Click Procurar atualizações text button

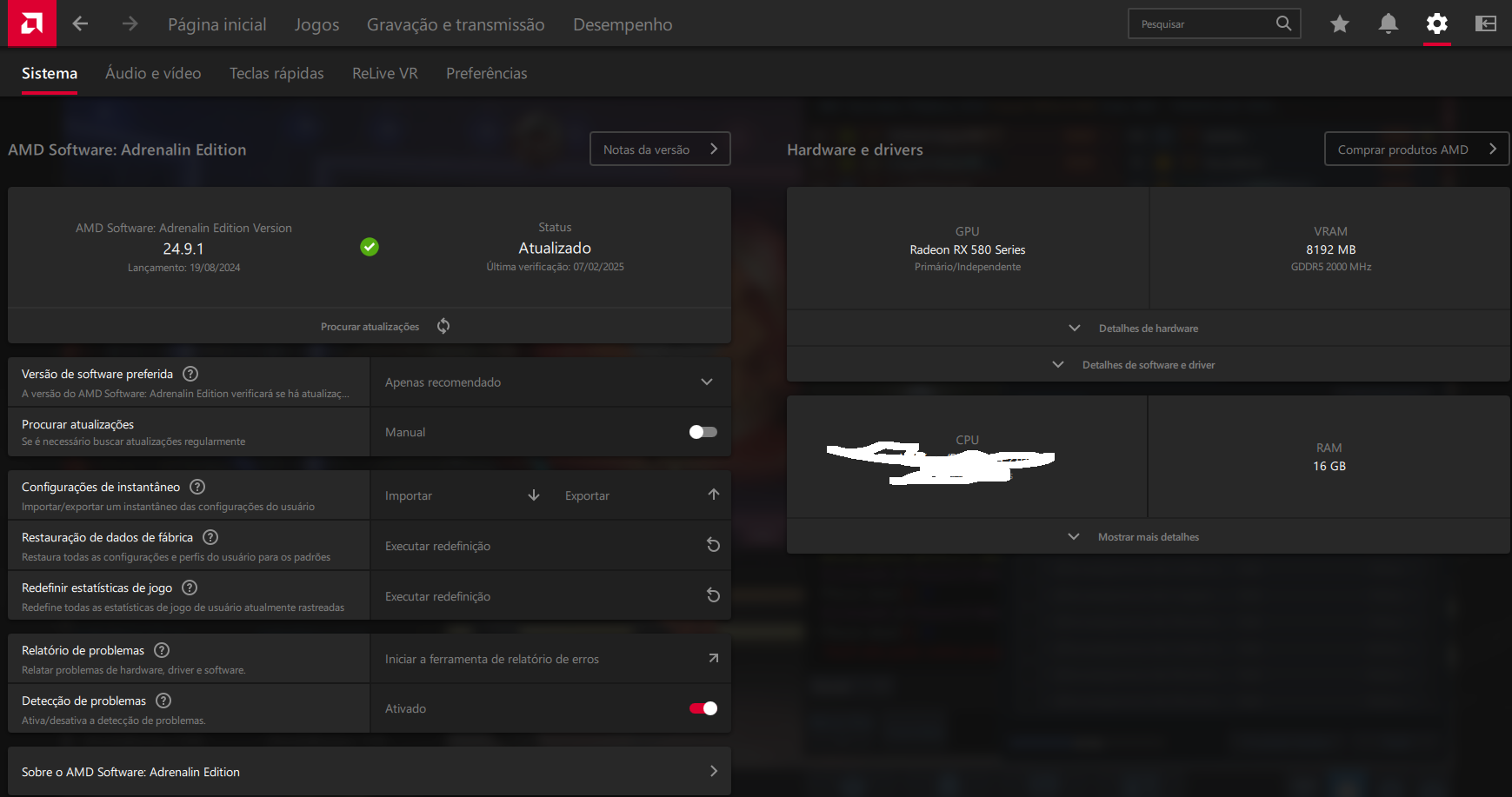(x=370, y=327)
